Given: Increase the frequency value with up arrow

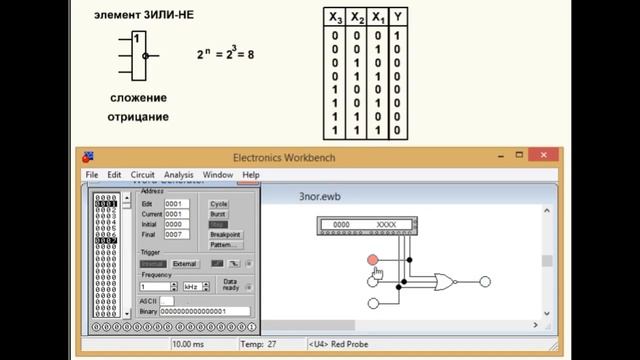Looking at the screenshot, I should pos(174,284).
